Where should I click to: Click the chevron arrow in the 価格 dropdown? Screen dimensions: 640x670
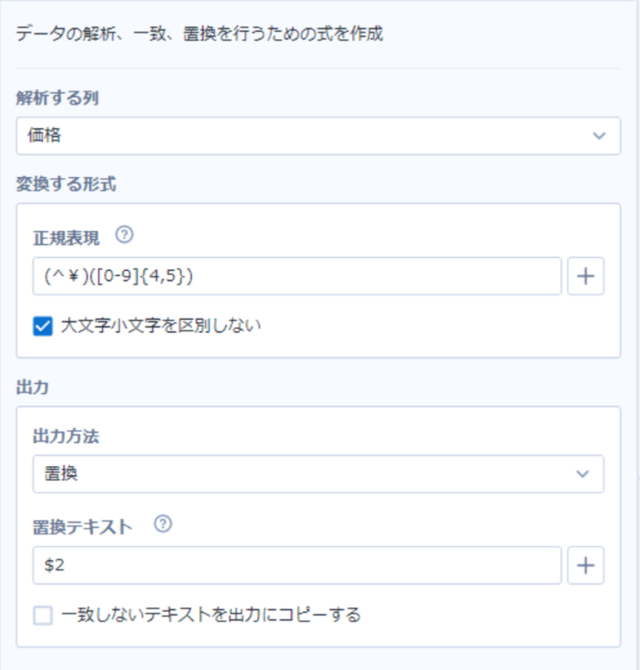(x=599, y=136)
